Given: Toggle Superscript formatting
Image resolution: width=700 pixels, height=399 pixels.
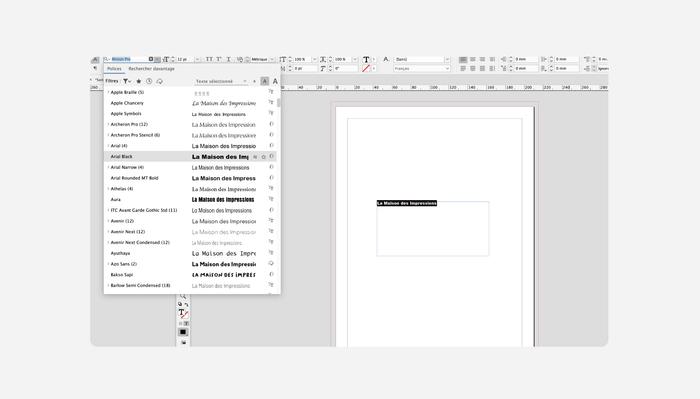Looking at the screenshot, I should pyautogui.click(x=219, y=59).
